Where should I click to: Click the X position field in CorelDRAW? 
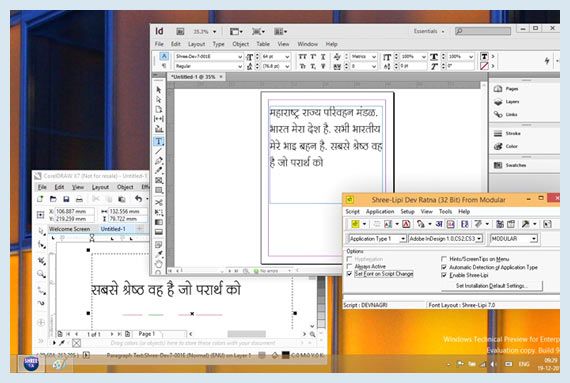[74, 211]
